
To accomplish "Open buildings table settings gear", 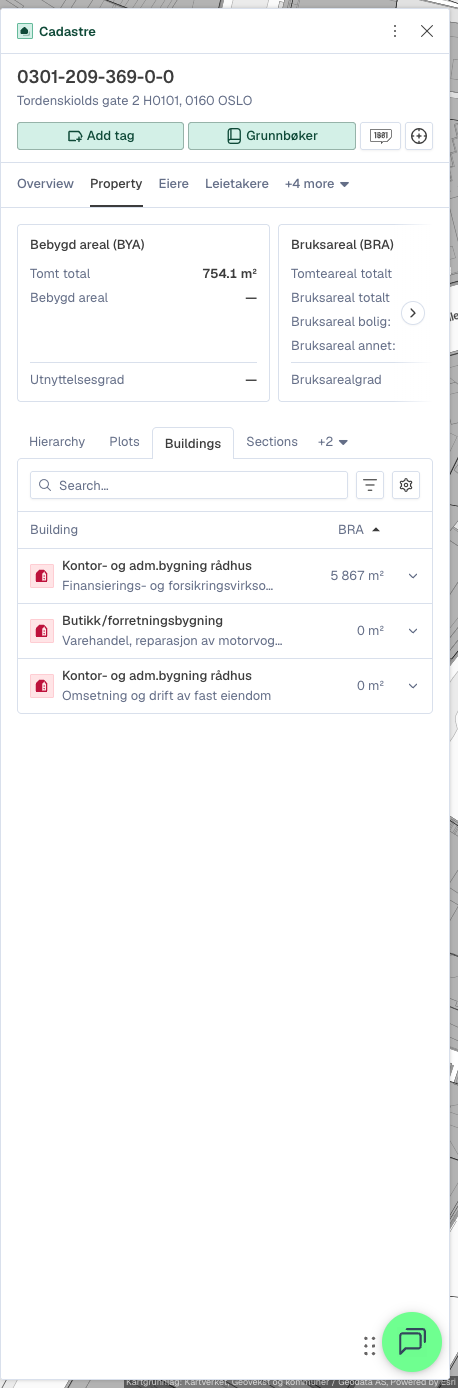I will click(x=406, y=485).
